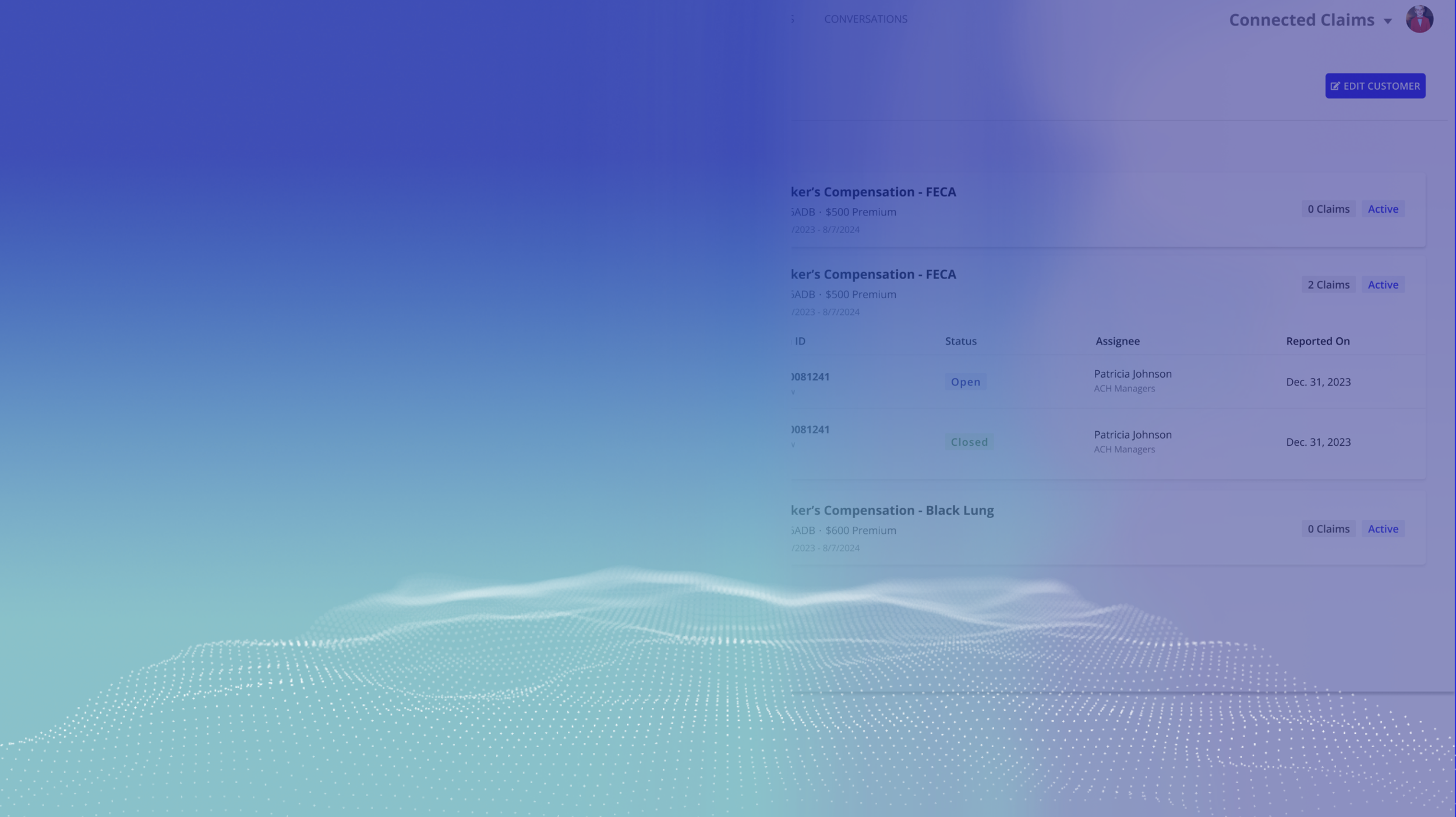
Task: Click the 2 Claims badge
Action: [1328, 285]
